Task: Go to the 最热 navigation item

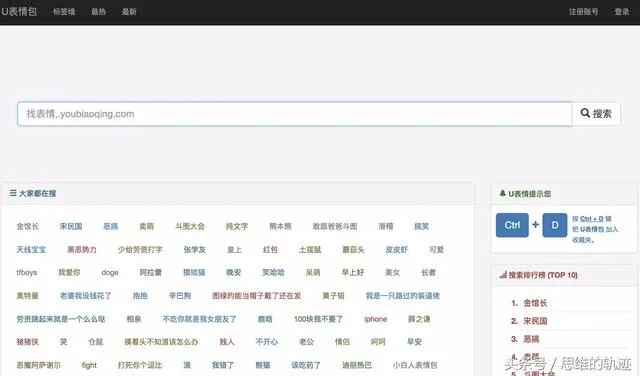Action: pyautogui.click(x=98, y=12)
